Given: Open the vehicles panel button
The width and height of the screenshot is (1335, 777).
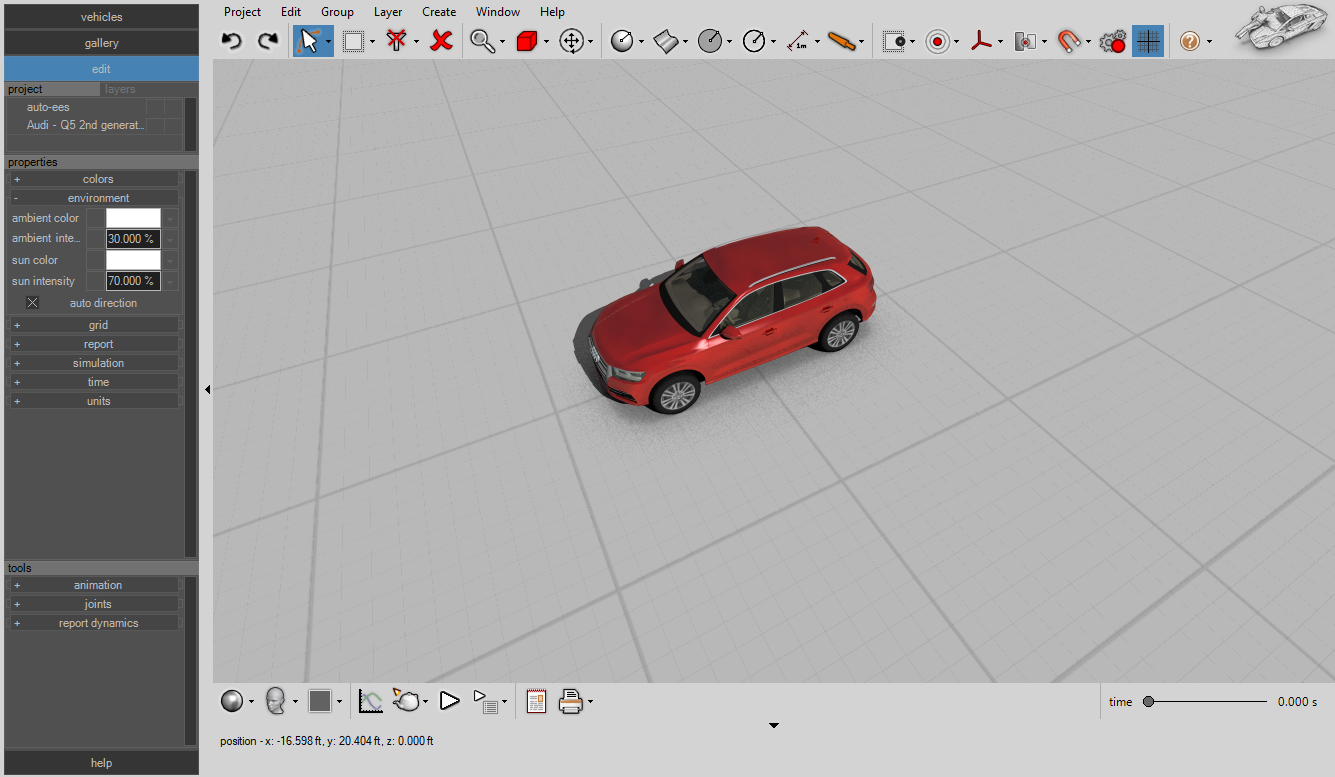Looking at the screenshot, I should [x=101, y=17].
